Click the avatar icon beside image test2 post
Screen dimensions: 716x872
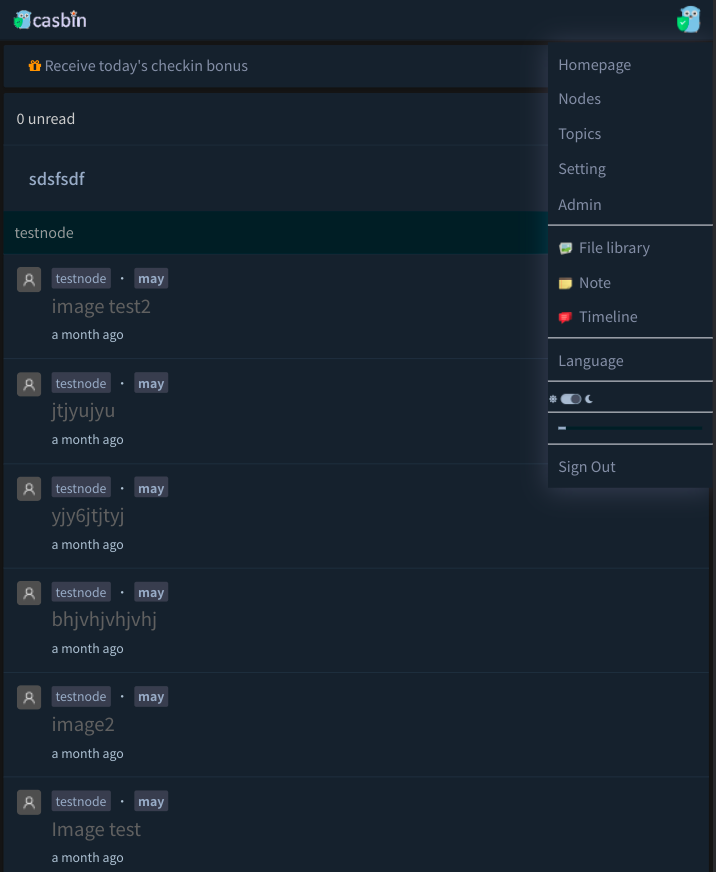[28, 279]
